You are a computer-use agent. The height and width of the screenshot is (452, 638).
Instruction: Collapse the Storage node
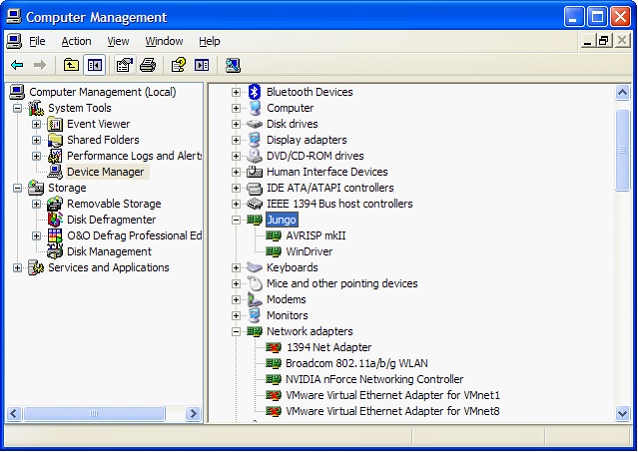point(17,188)
